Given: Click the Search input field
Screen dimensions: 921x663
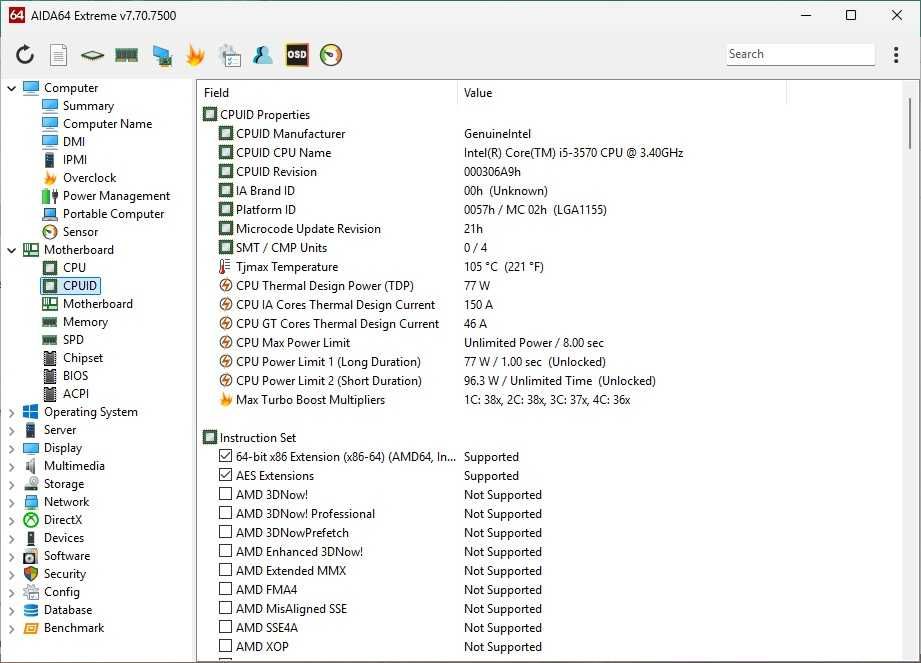Looking at the screenshot, I should (x=800, y=54).
